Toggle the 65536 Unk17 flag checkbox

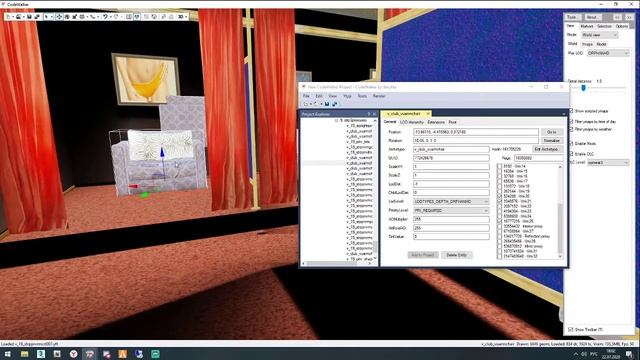click(x=499, y=181)
